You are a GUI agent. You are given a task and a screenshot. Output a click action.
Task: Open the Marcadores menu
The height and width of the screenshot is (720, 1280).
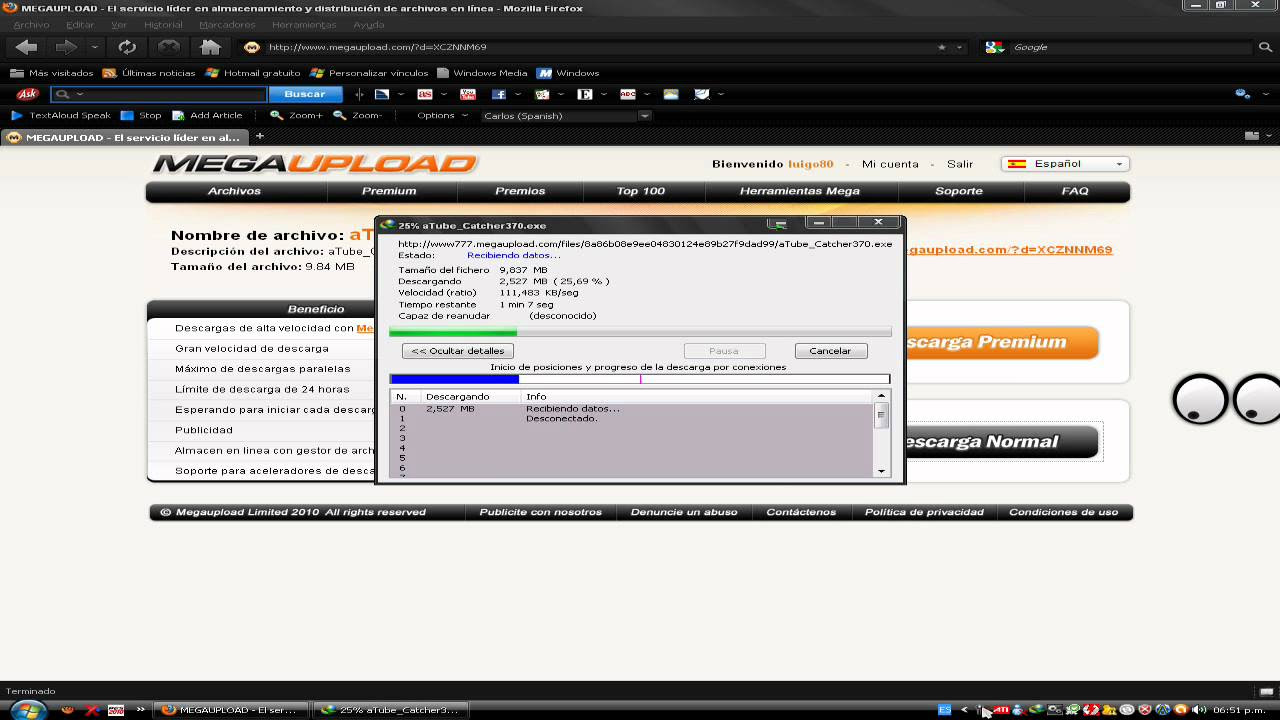[227, 24]
